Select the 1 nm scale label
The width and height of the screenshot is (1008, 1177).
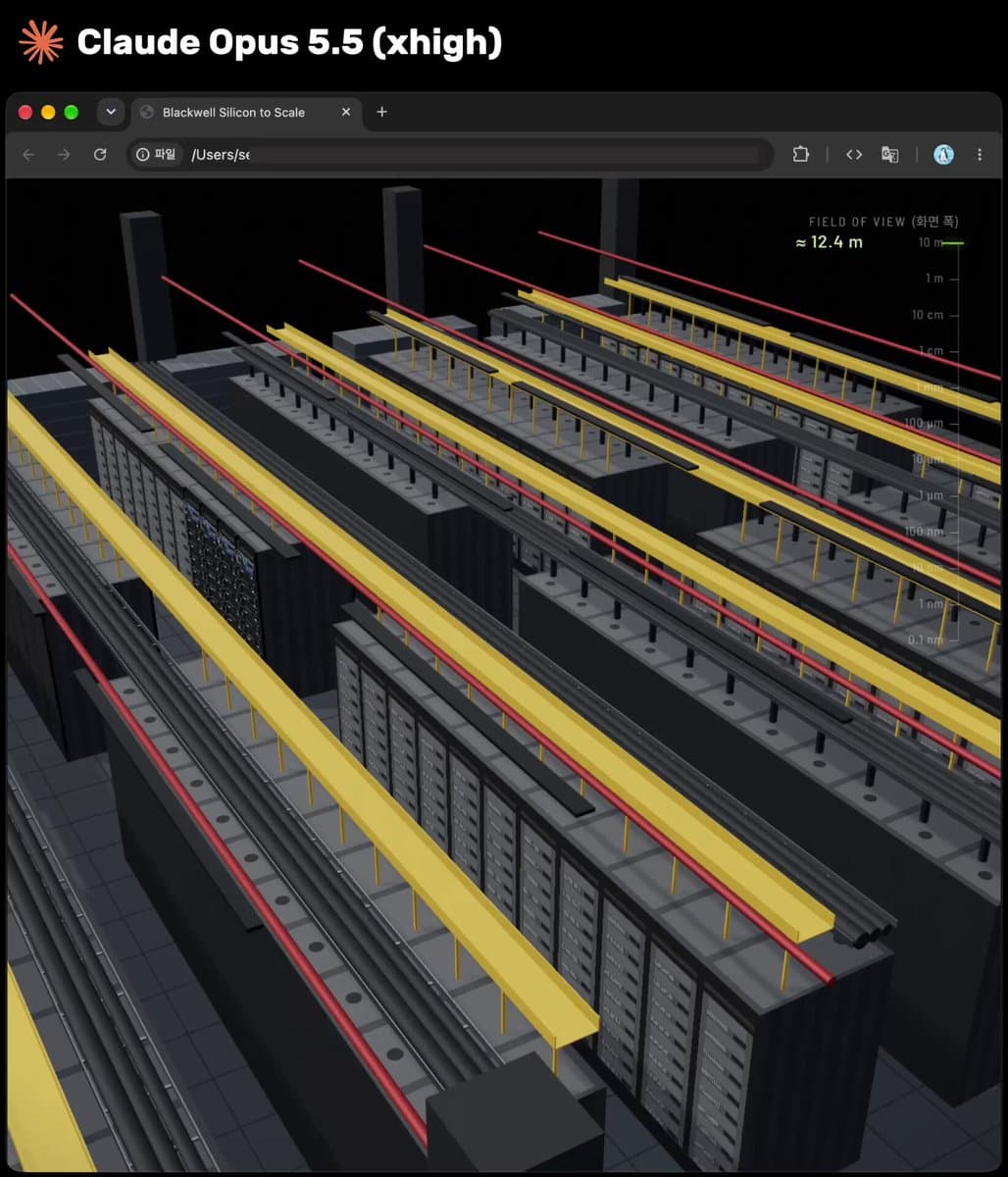click(x=930, y=604)
